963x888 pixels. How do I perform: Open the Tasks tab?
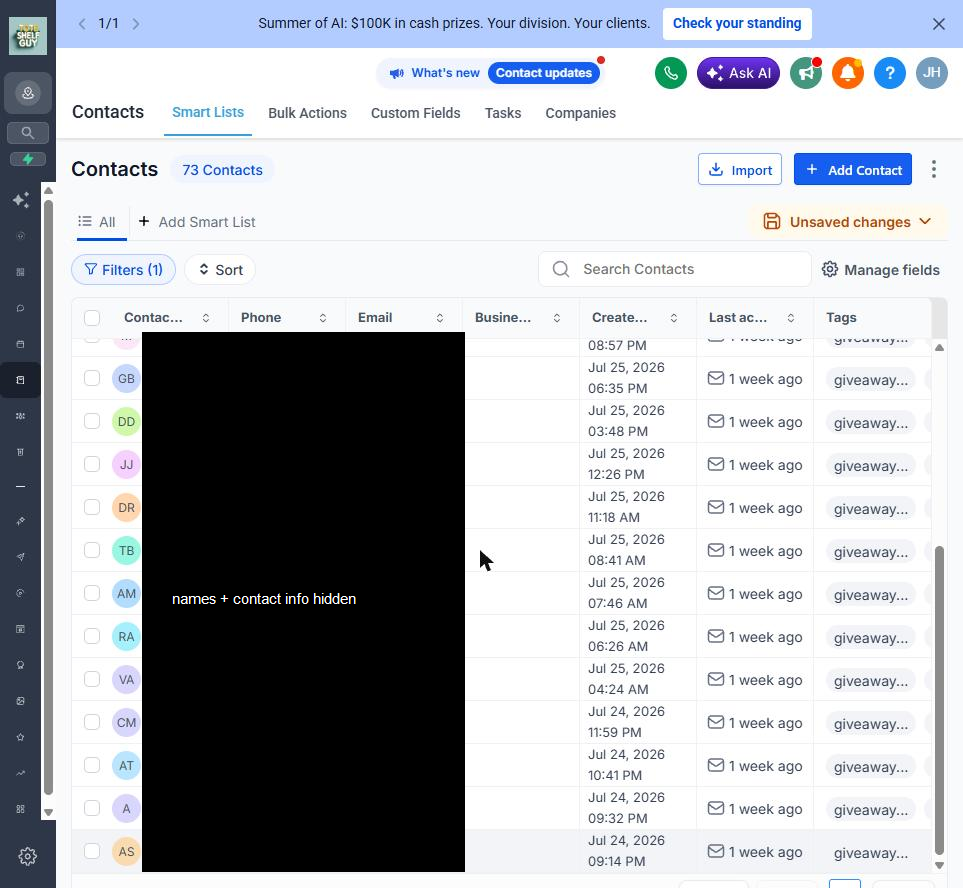503,113
